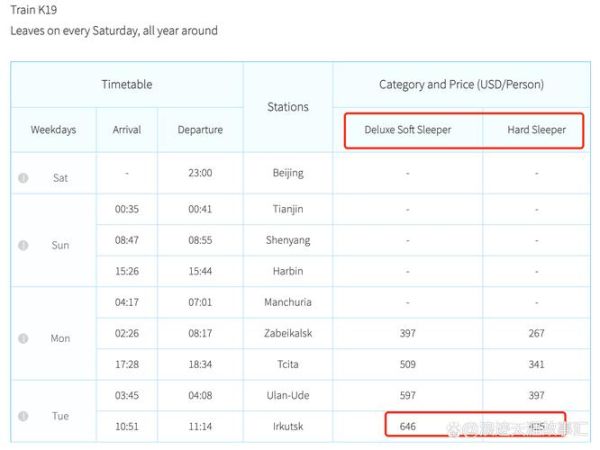600x450 pixels.
Task: Click the info icon beside Sat
Action: point(23,178)
